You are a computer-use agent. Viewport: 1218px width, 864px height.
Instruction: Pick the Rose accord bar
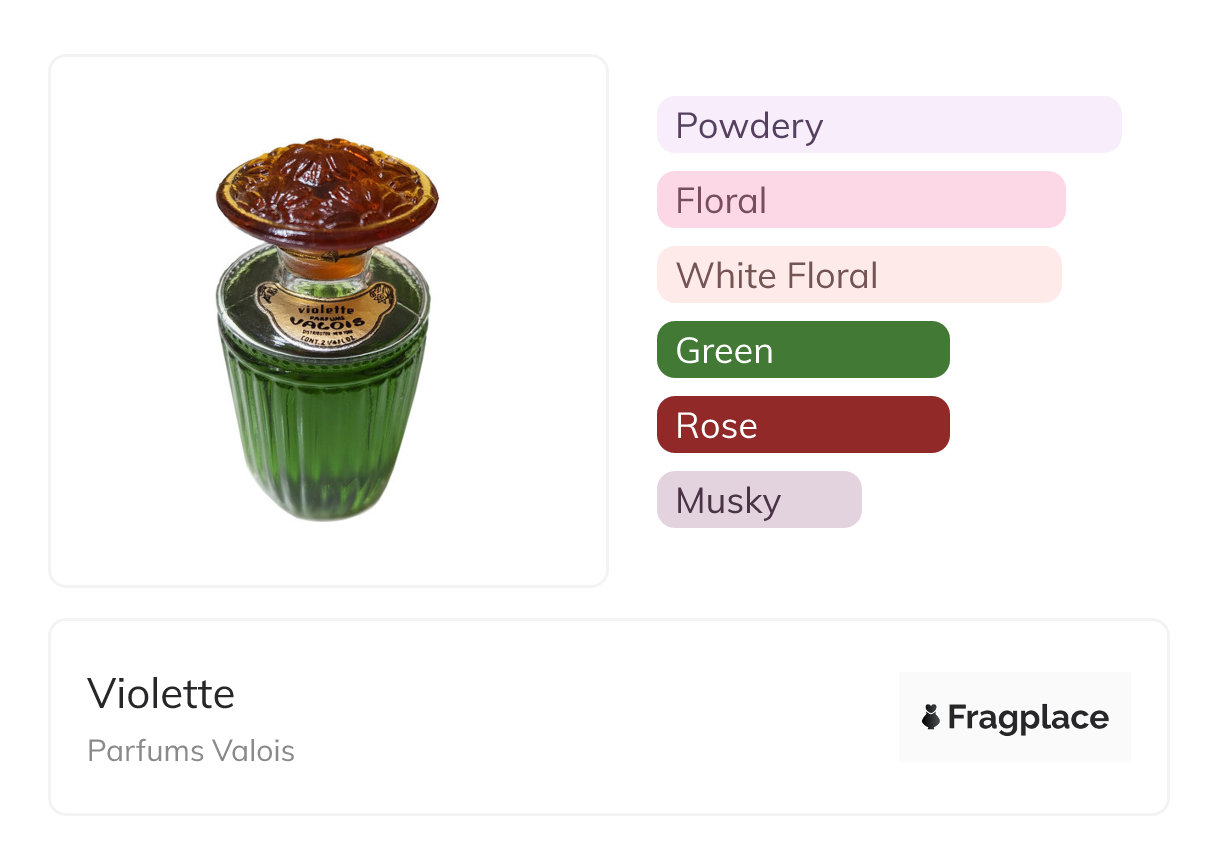[802, 425]
